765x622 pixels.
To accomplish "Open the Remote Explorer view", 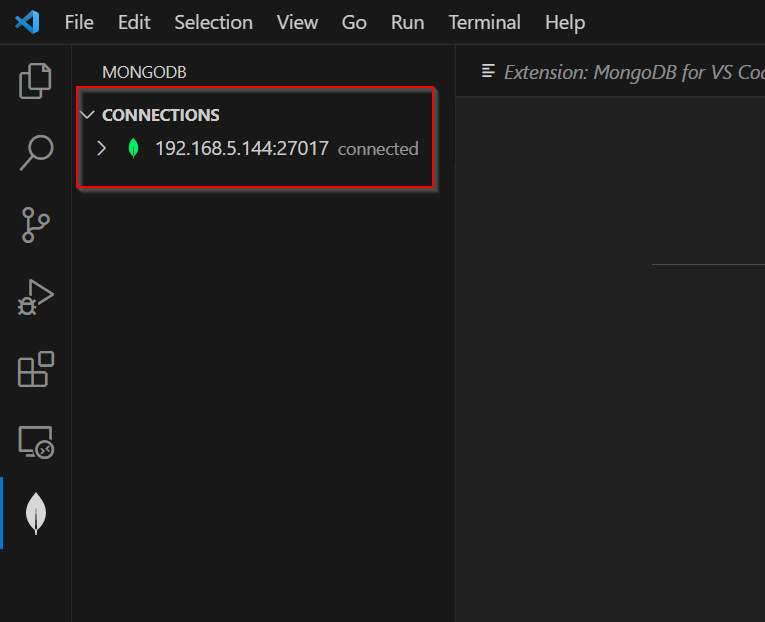I will (36, 442).
